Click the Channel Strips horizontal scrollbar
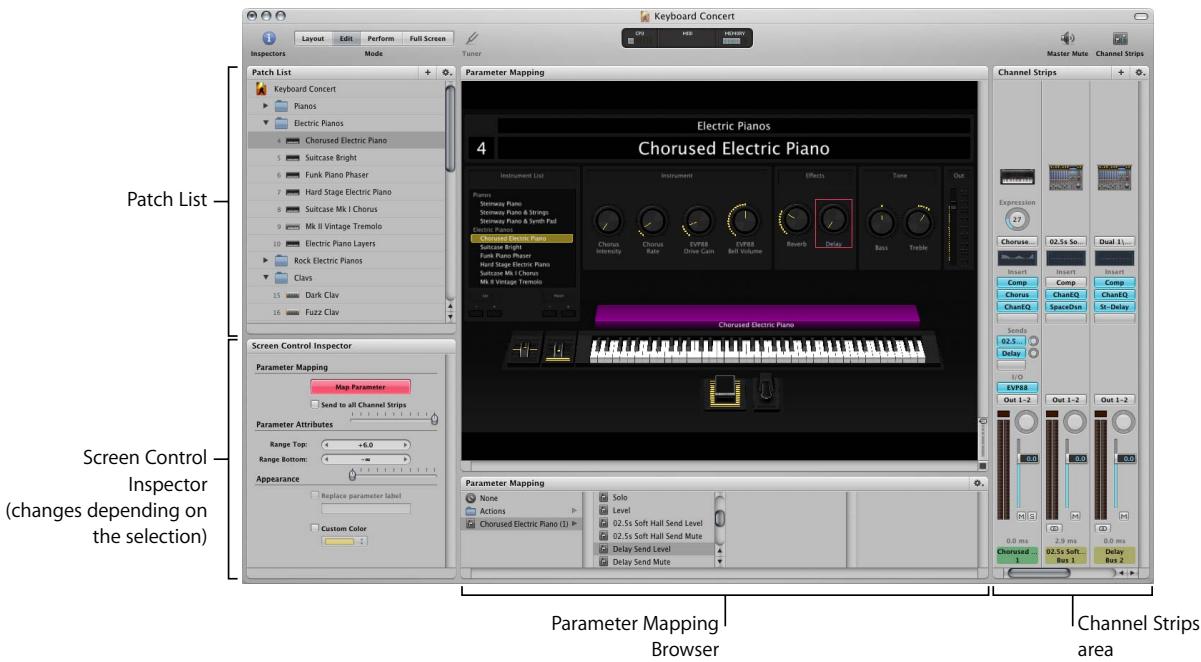Screen dimensions: 1201x662 (x=1040, y=575)
